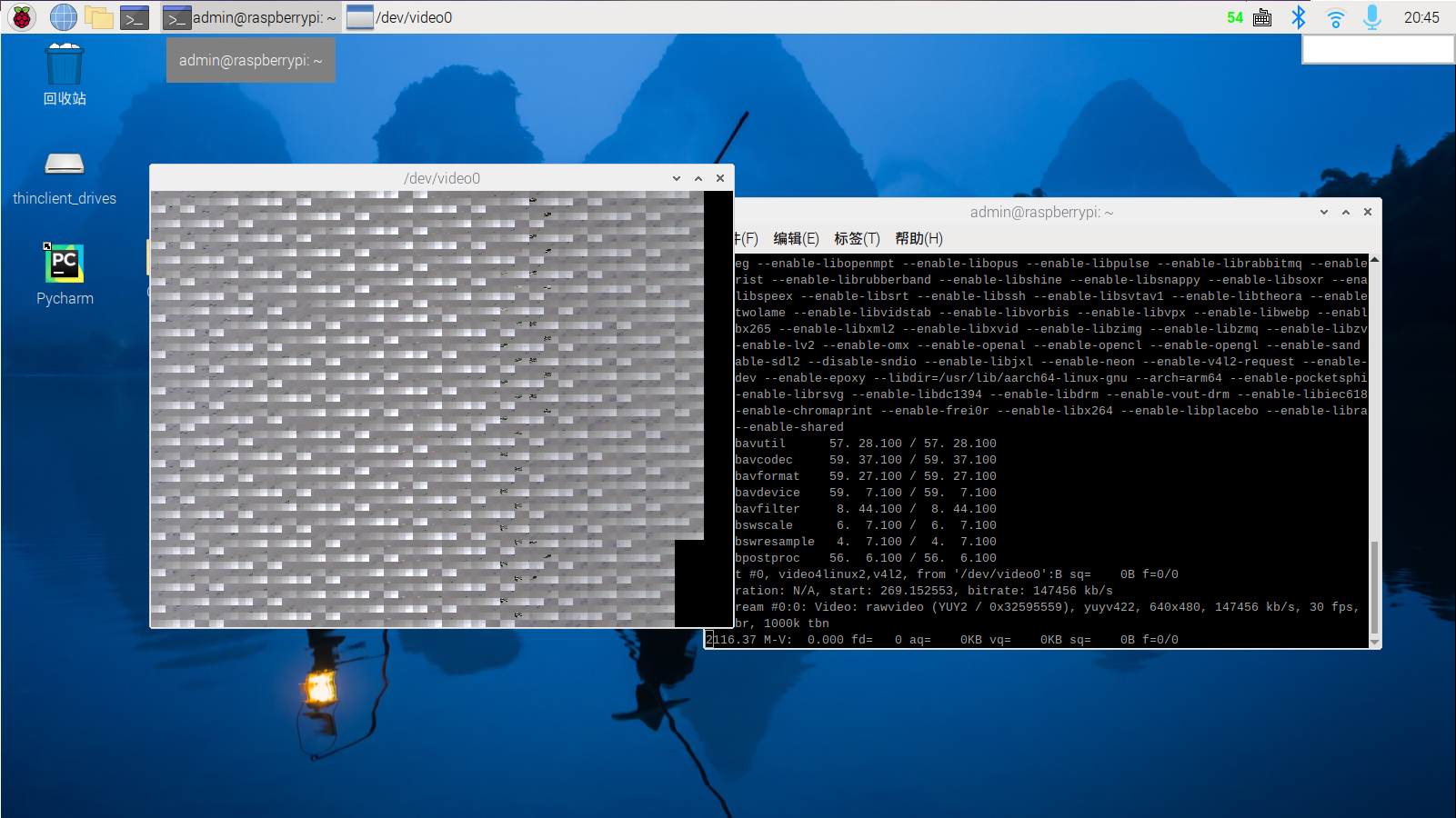The width and height of the screenshot is (1456, 818).
Task: Click the 'bswscale' version line
Action: point(866,525)
